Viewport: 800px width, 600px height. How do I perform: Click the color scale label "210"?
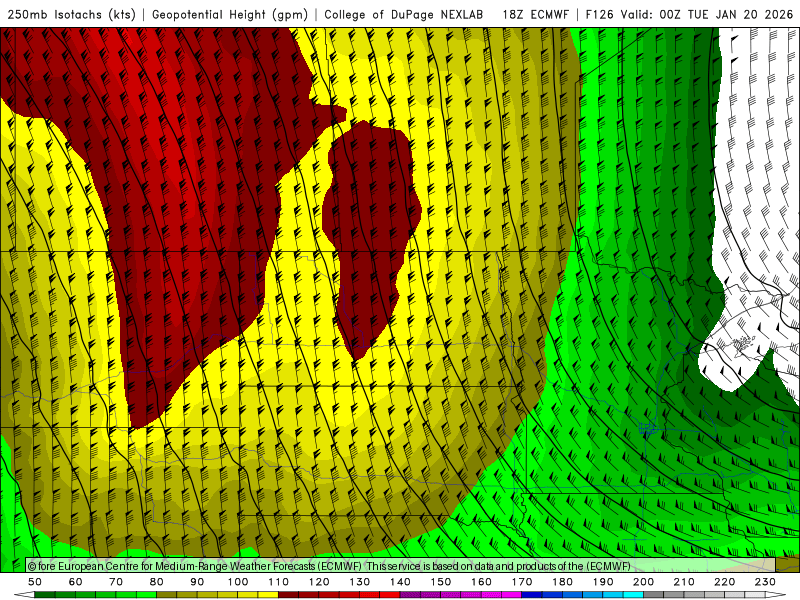pyautogui.click(x=684, y=582)
